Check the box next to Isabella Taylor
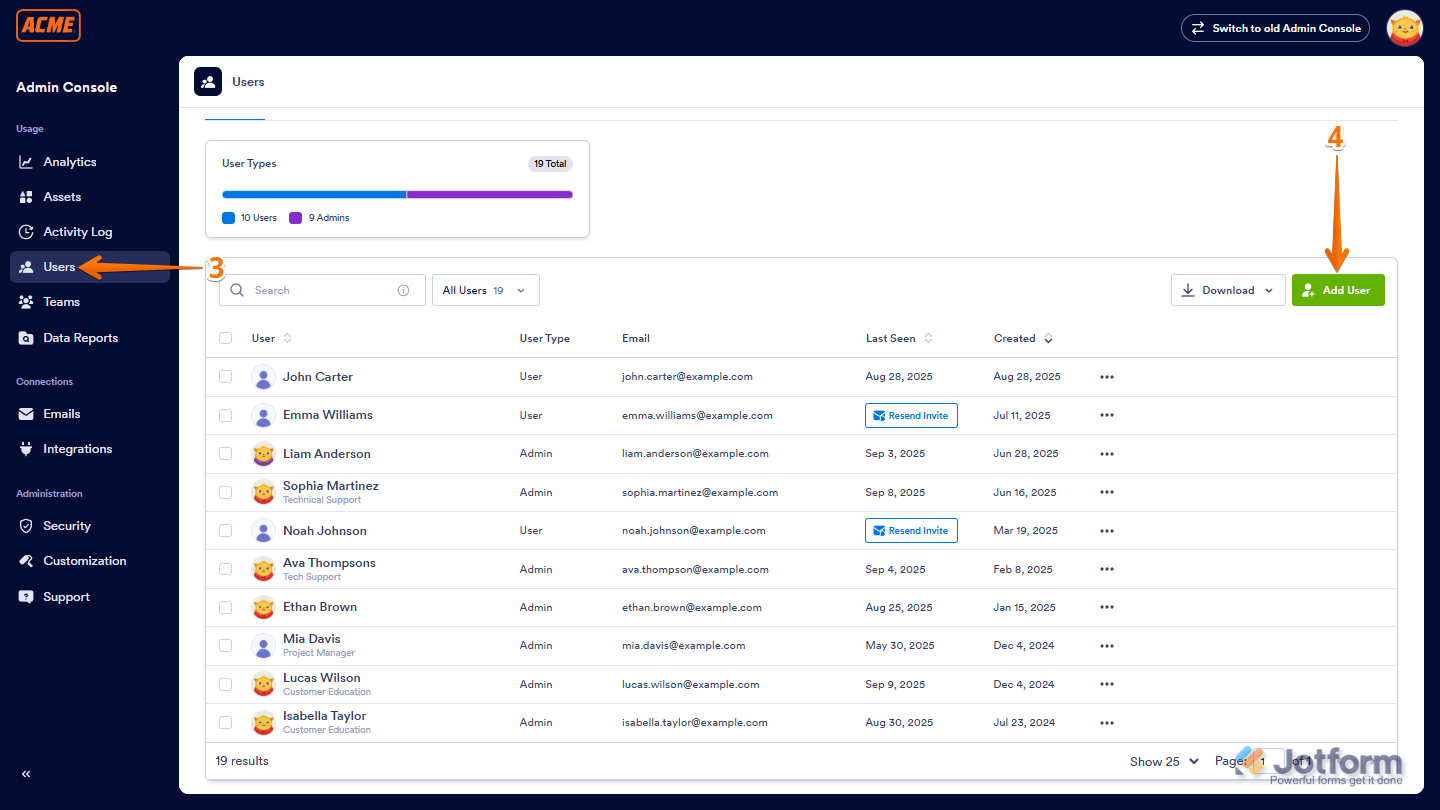This screenshot has height=810, width=1440. [x=225, y=723]
